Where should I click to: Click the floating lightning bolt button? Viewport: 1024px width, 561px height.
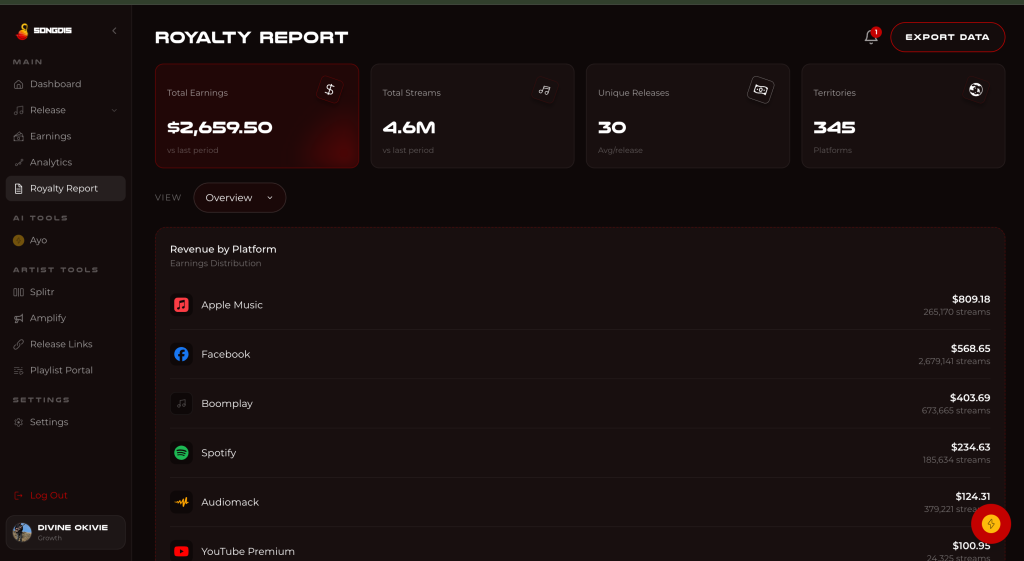point(991,524)
